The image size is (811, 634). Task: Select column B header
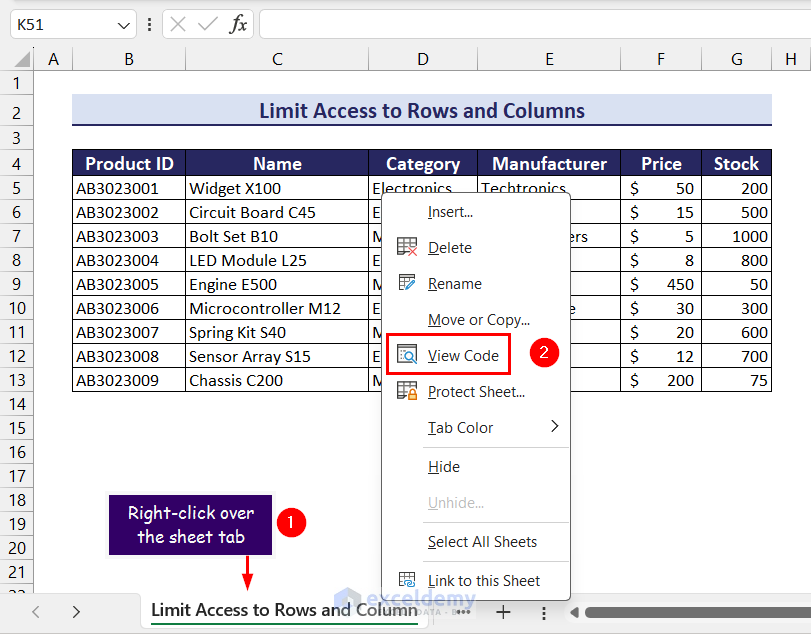click(x=129, y=59)
